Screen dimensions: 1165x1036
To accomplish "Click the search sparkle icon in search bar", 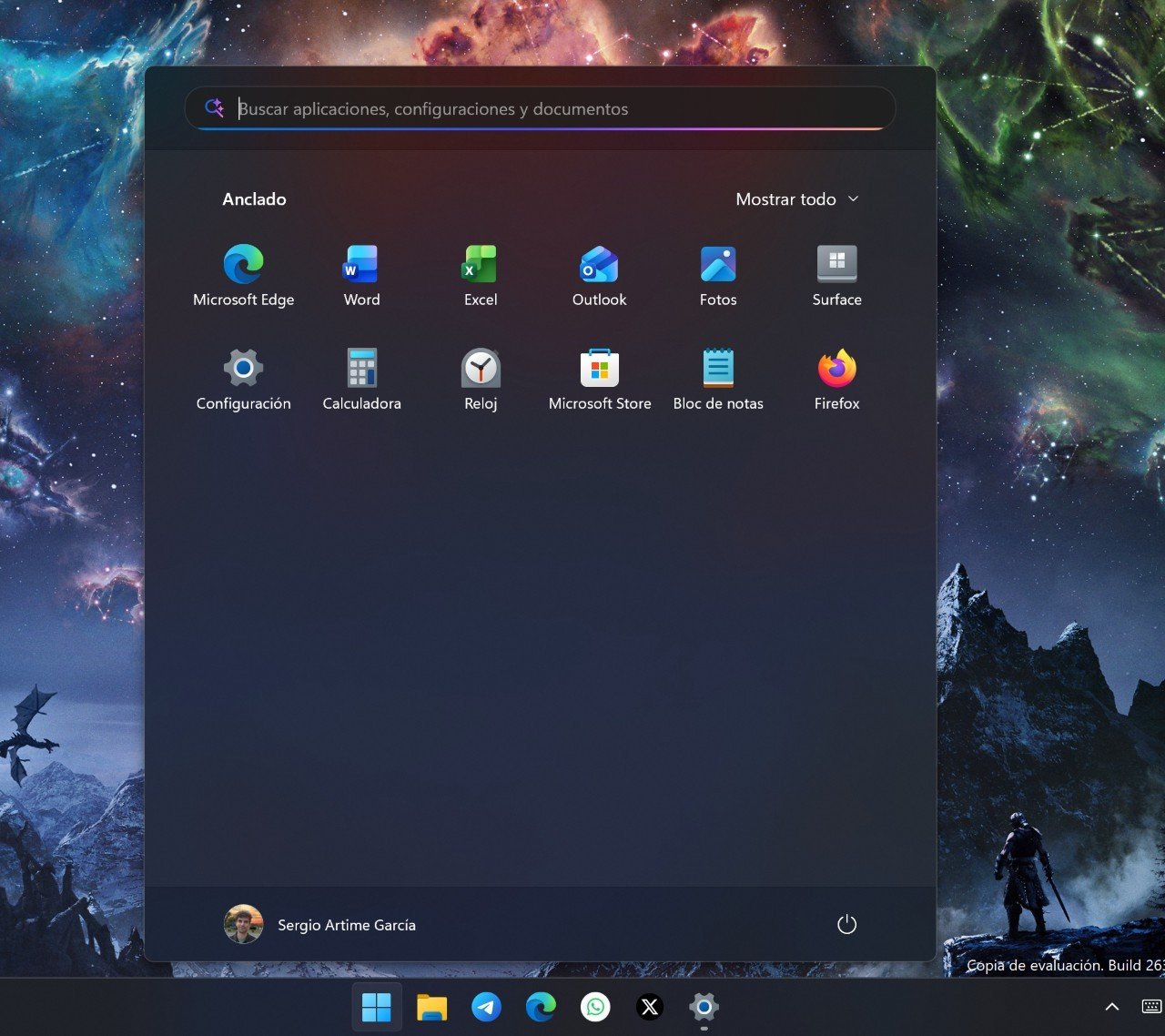I will tap(214, 107).
